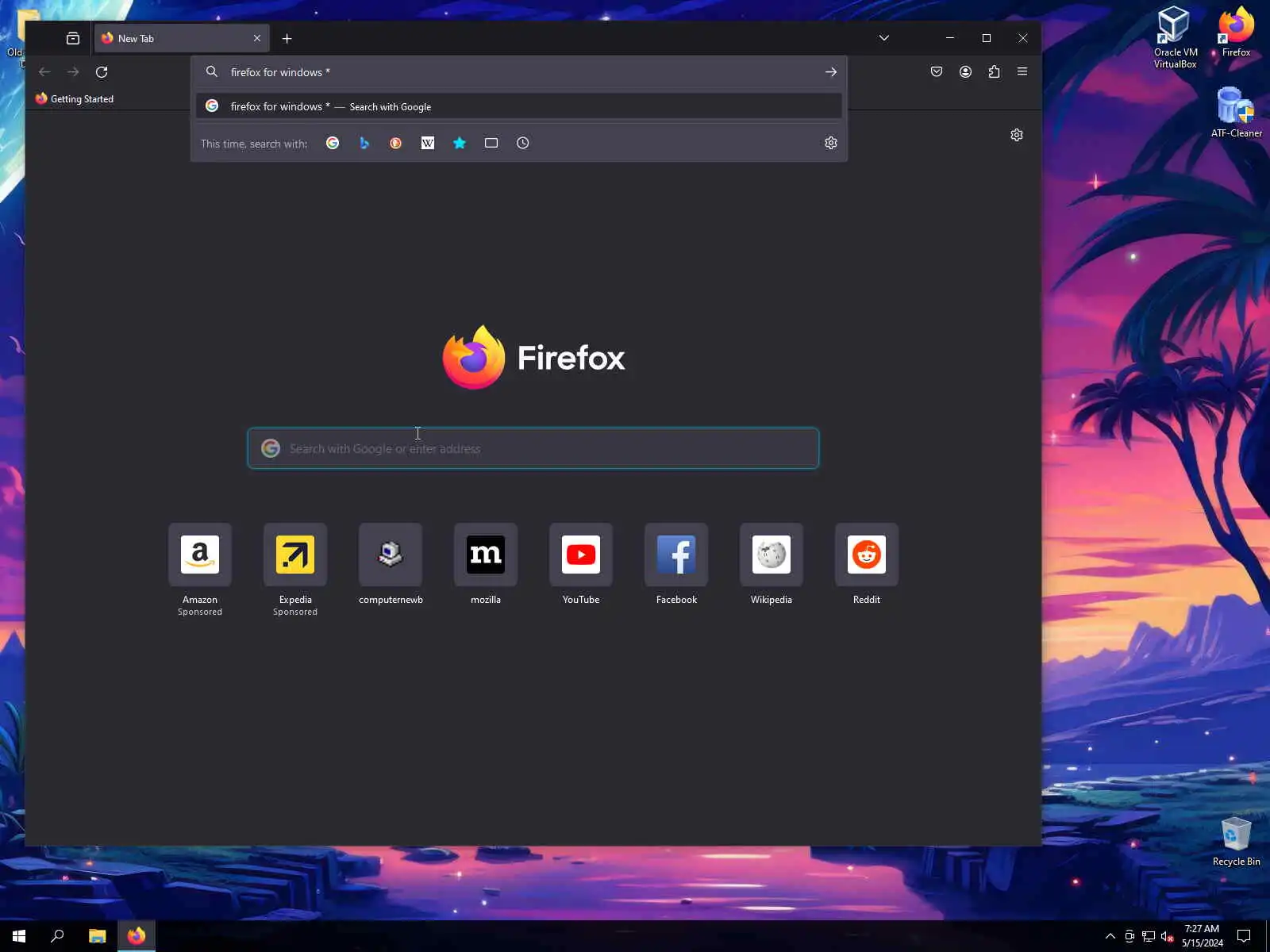1270x952 pixels.
Task: Open the Firefox application menu
Action: (x=1022, y=72)
